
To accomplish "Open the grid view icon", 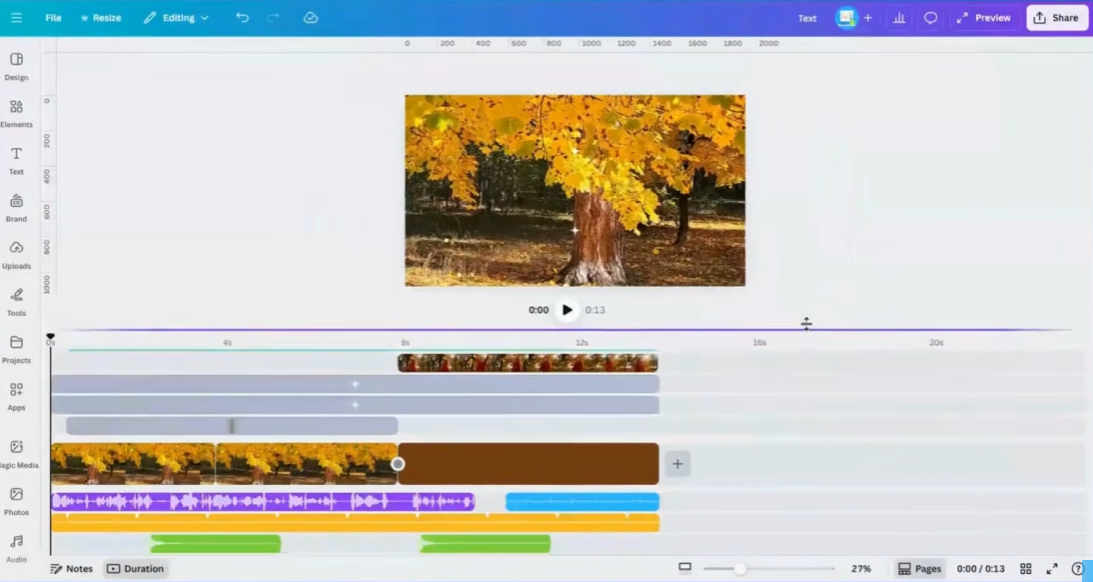I will click(1025, 569).
